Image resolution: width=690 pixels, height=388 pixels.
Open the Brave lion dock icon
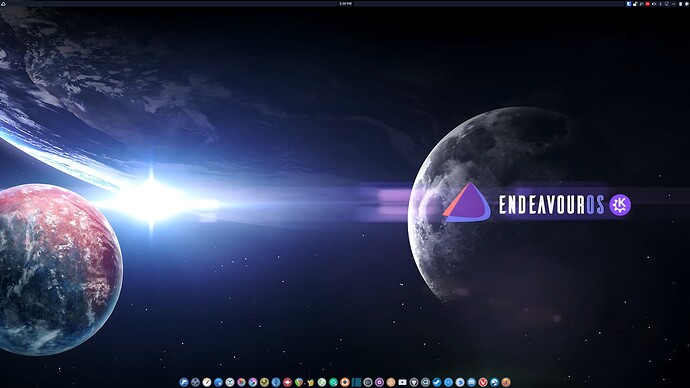point(414,382)
